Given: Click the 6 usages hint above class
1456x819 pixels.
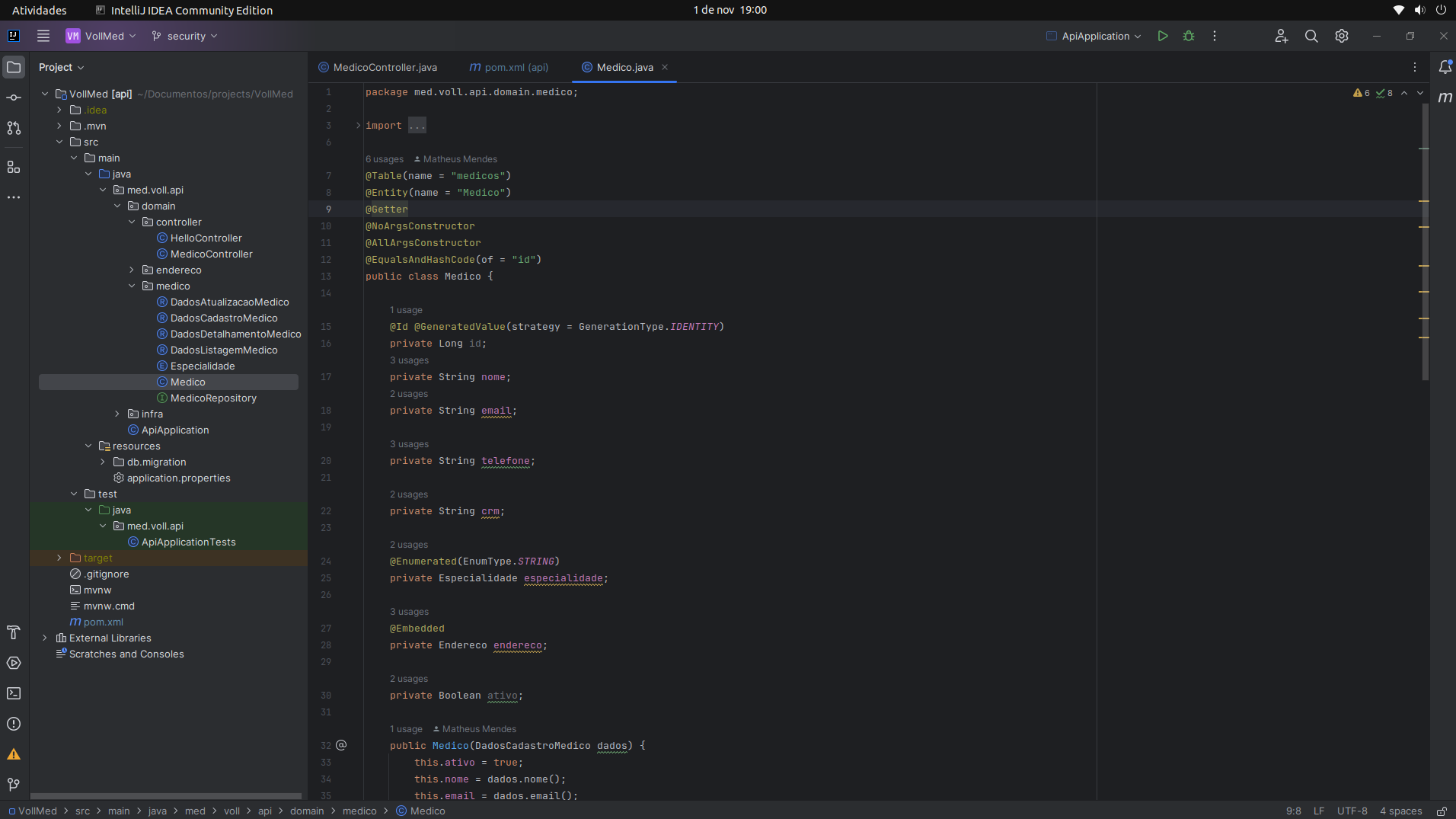Looking at the screenshot, I should pos(385,159).
